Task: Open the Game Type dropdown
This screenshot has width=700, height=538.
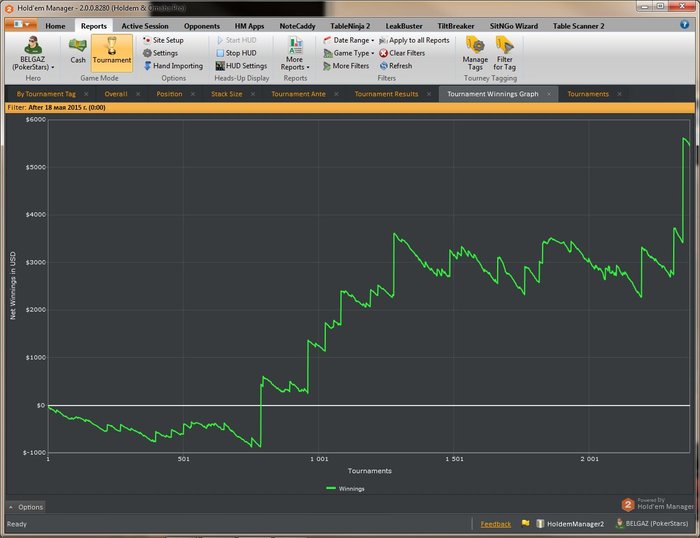Action: click(x=349, y=53)
